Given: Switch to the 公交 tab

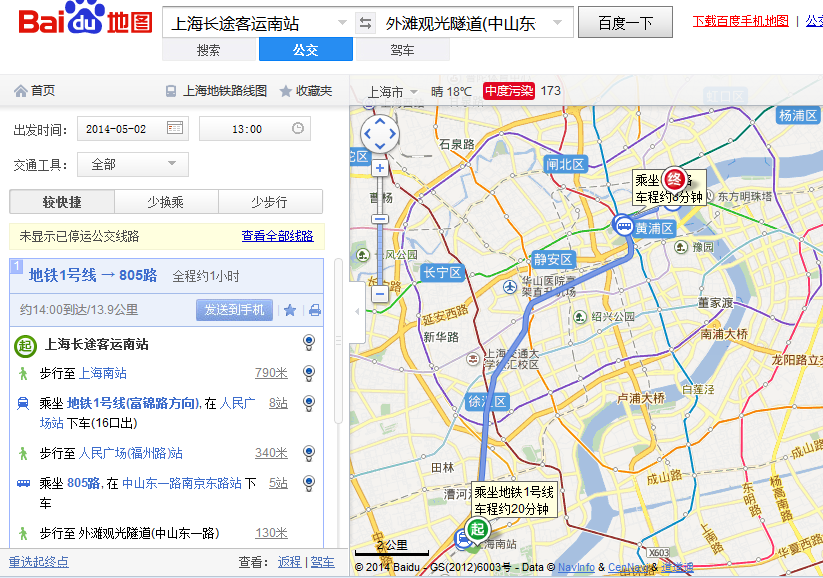Looking at the screenshot, I should tap(305, 50).
